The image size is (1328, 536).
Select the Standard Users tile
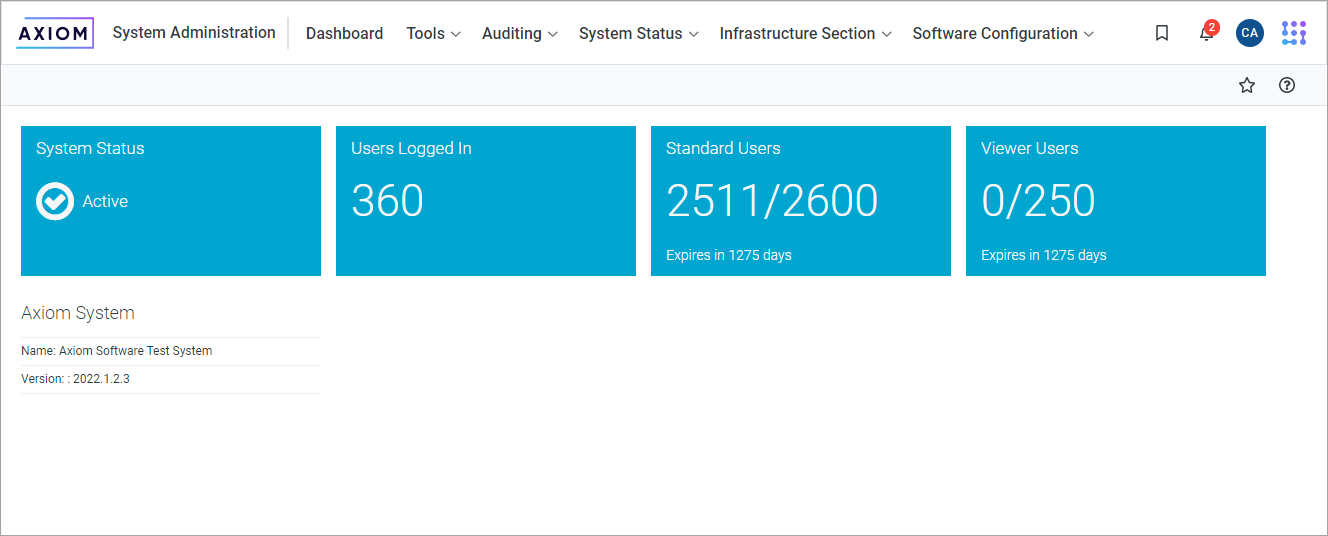coord(800,201)
